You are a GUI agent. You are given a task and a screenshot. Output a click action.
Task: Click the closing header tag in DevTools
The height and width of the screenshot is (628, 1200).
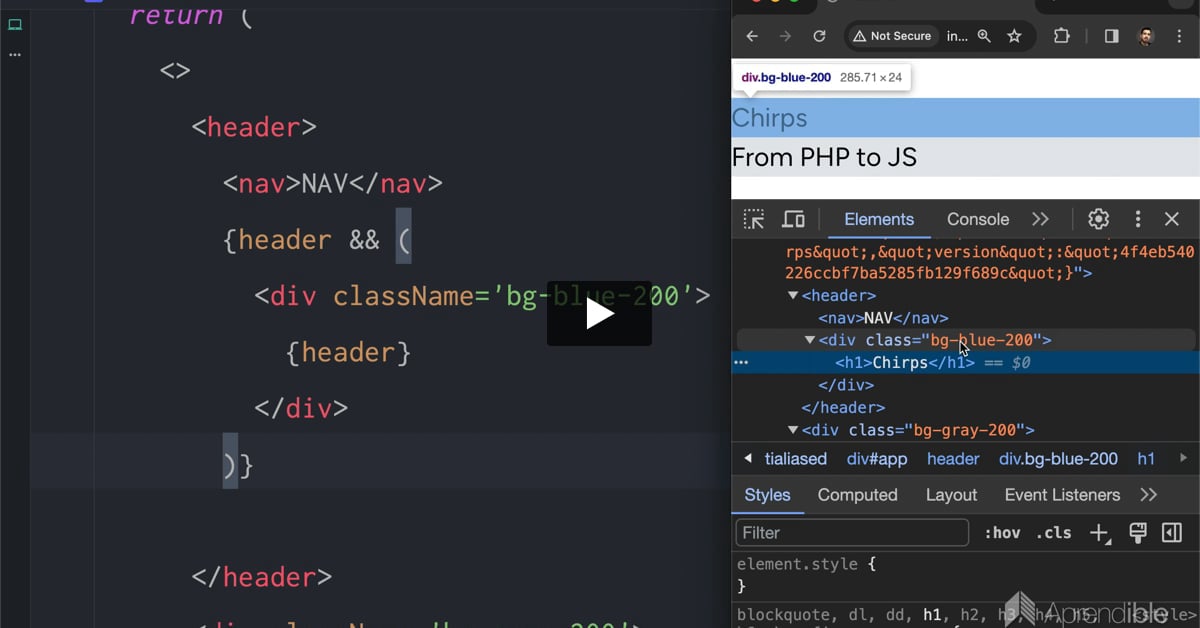tap(842, 407)
